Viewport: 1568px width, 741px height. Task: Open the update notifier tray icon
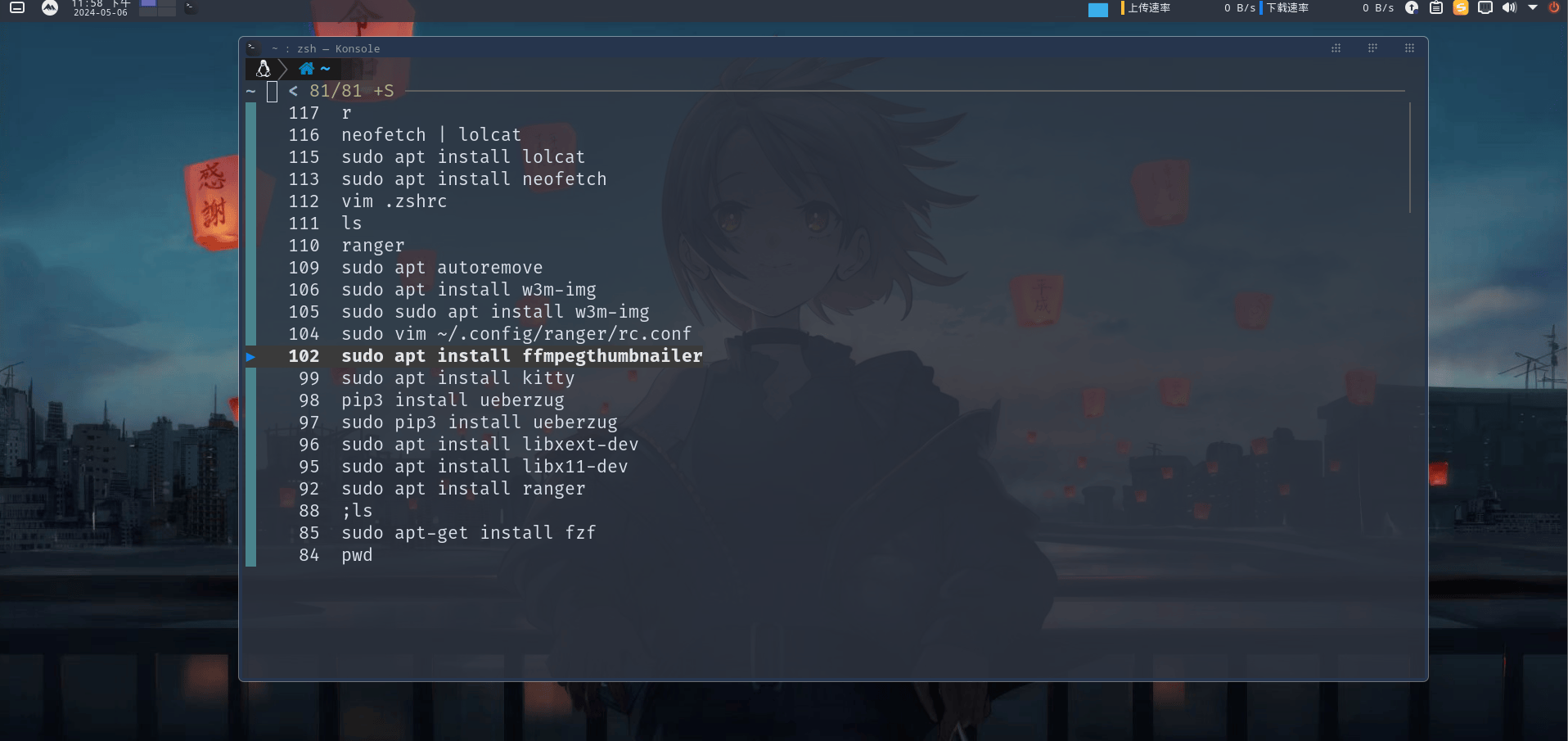tap(1412, 8)
